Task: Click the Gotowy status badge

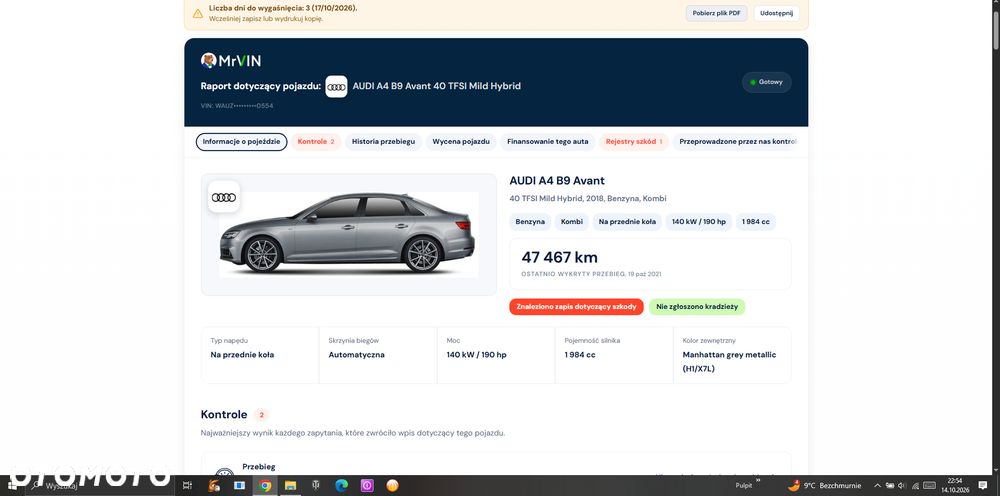Action: (x=767, y=82)
